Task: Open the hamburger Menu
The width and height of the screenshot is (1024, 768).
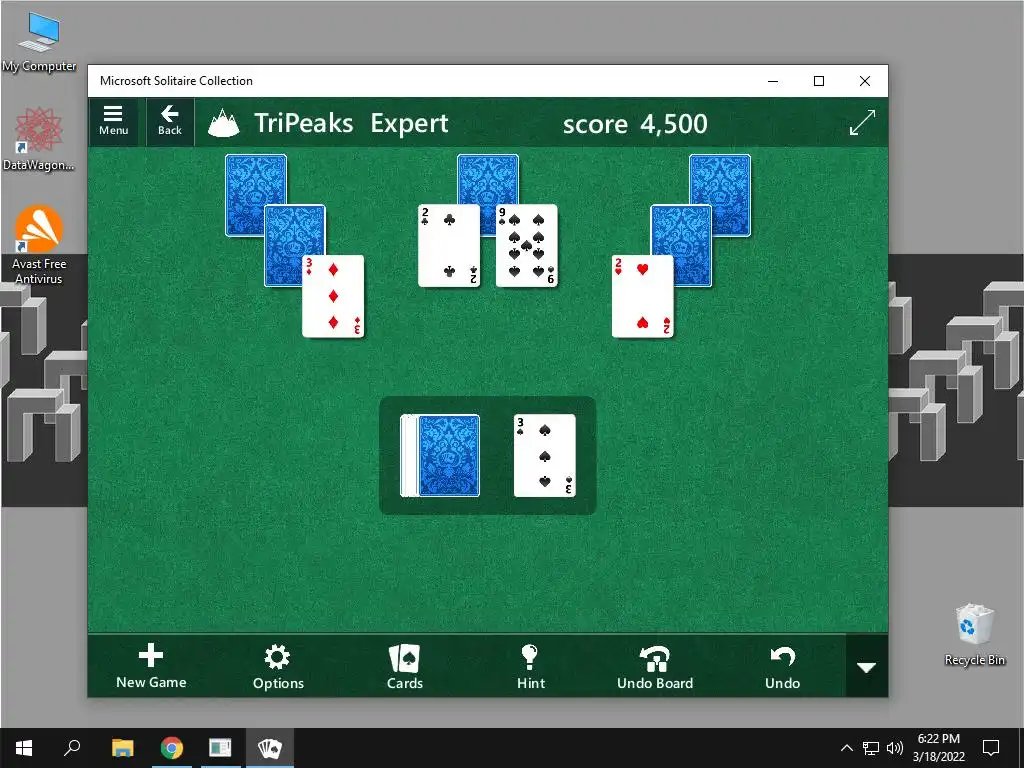Action: 113,121
